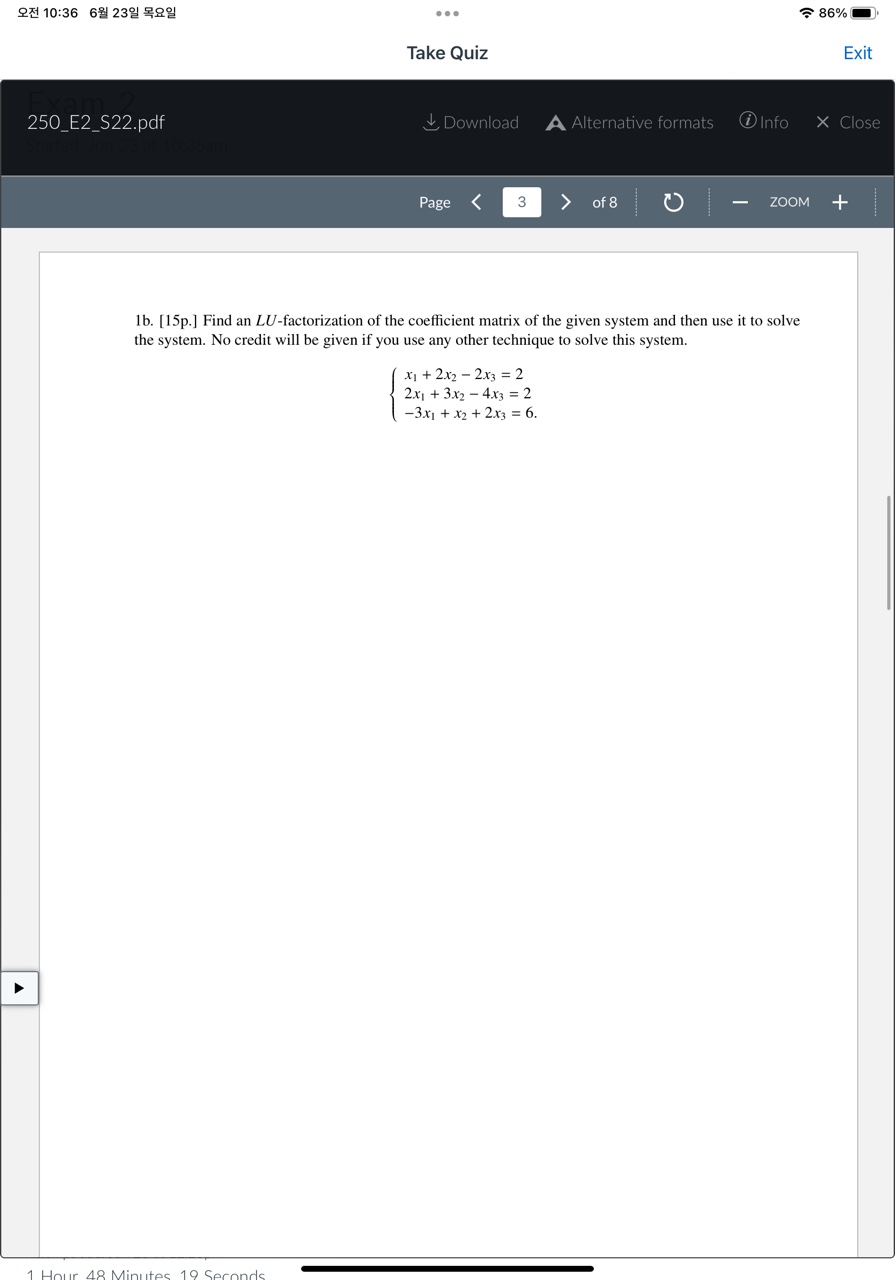Screen dimensions: 895x1280
Task: Click the vertical scrollbar thumb
Action: [x=888, y=552]
